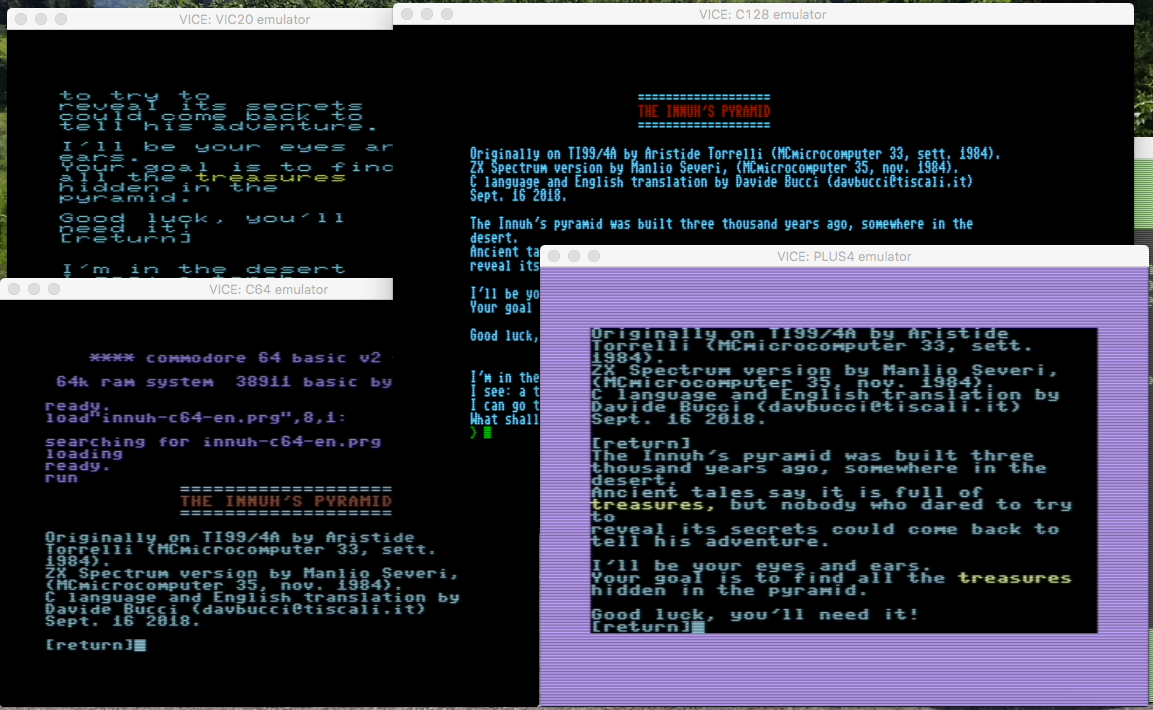The image size is (1153, 710).
Task: Minimize the C128 emulator window
Action: click(426, 14)
